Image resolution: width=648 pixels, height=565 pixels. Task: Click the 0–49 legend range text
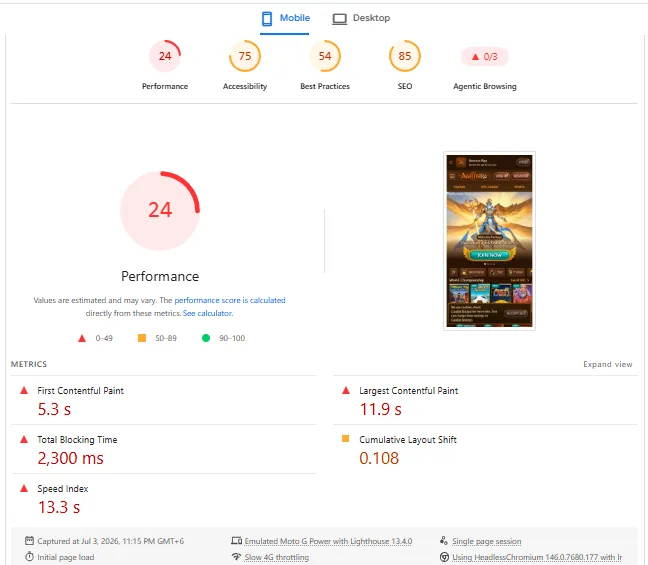104,338
